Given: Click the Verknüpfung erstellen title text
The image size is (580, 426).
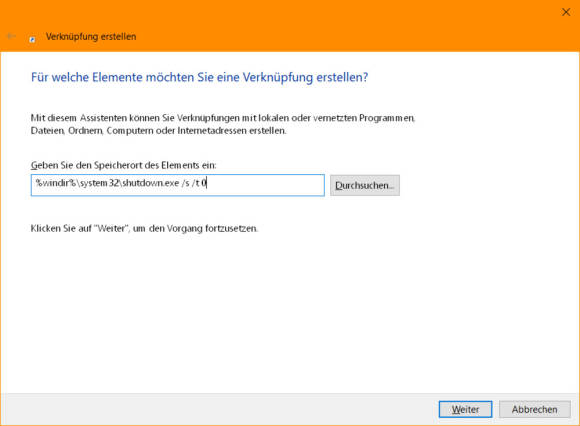Looking at the screenshot, I should click(91, 37).
